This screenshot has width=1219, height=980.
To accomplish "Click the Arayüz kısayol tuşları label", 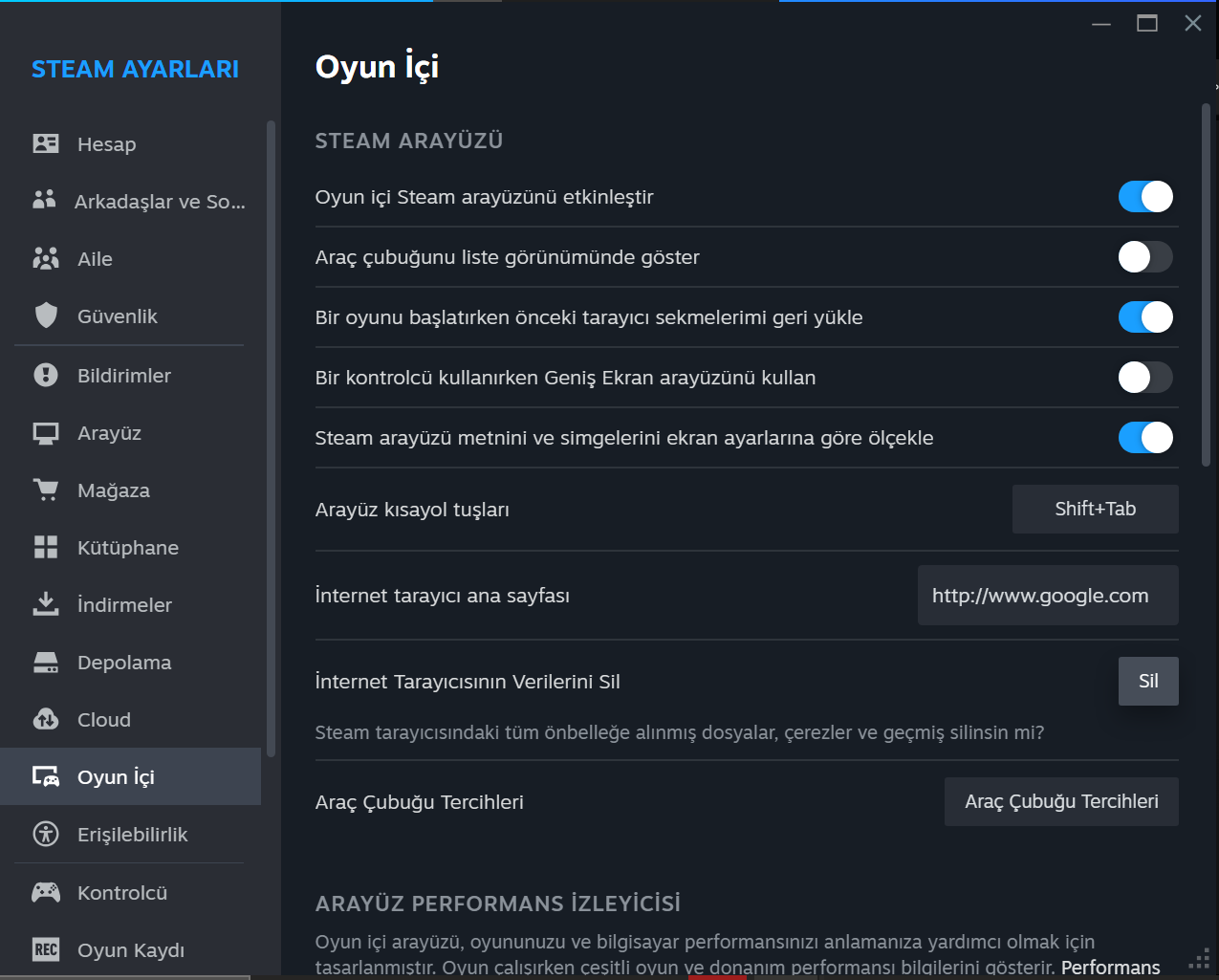I will (x=412, y=510).
